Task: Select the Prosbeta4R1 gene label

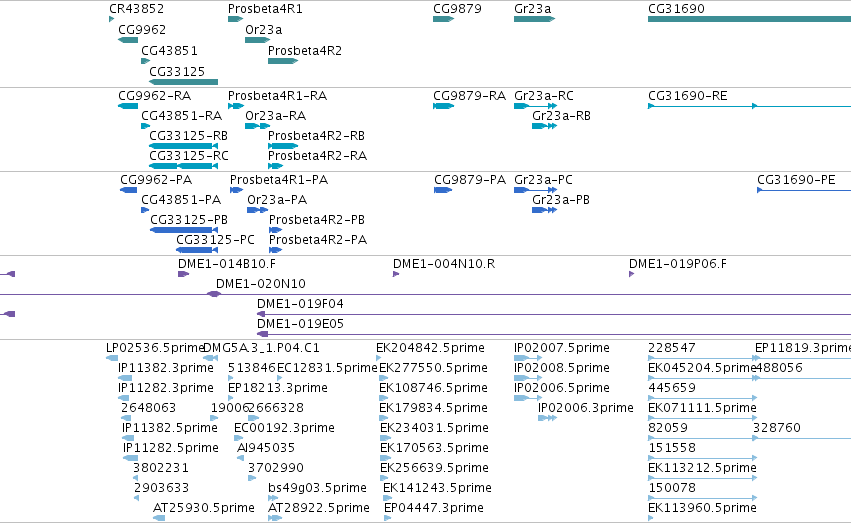Action: click(x=265, y=9)
